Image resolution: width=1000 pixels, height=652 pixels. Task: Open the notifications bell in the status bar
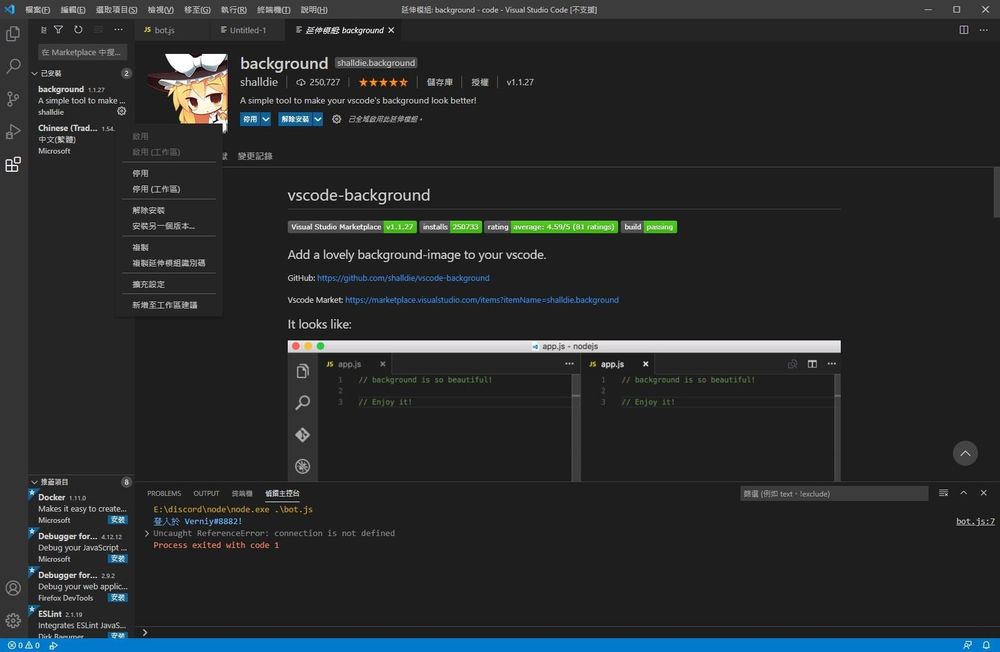coord(987,645)
